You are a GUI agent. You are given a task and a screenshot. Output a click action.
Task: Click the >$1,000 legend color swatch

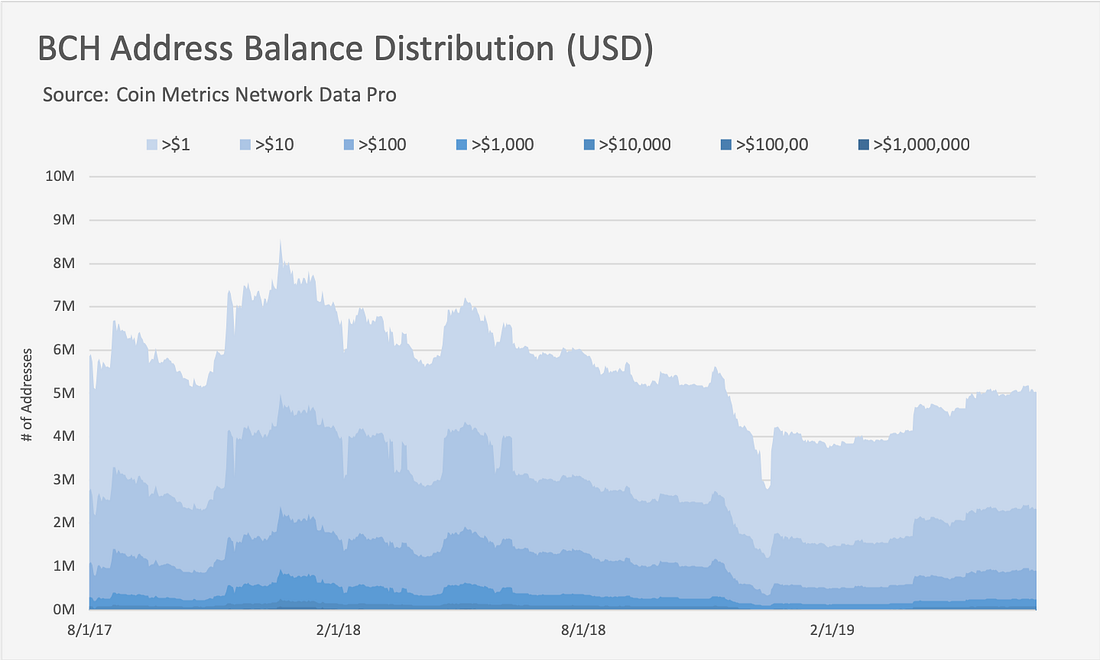(461, 145)
